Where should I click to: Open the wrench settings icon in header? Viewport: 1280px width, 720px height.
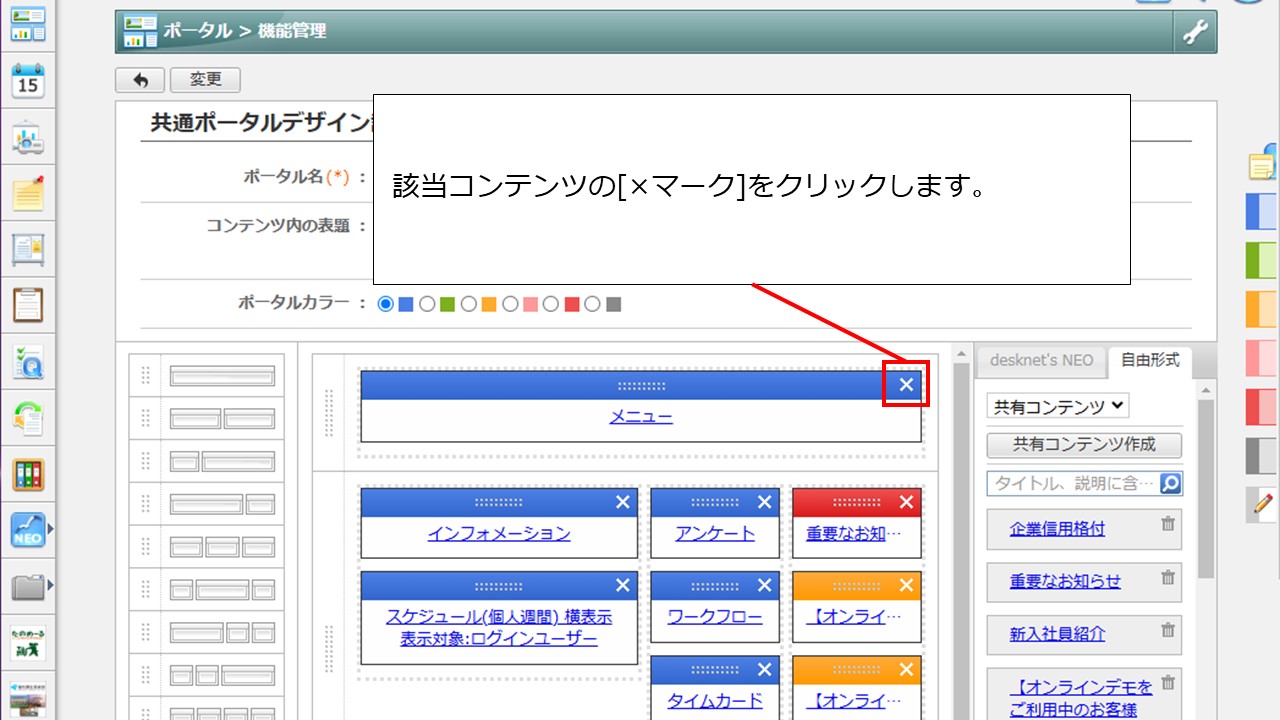[x=1195, y=33]
